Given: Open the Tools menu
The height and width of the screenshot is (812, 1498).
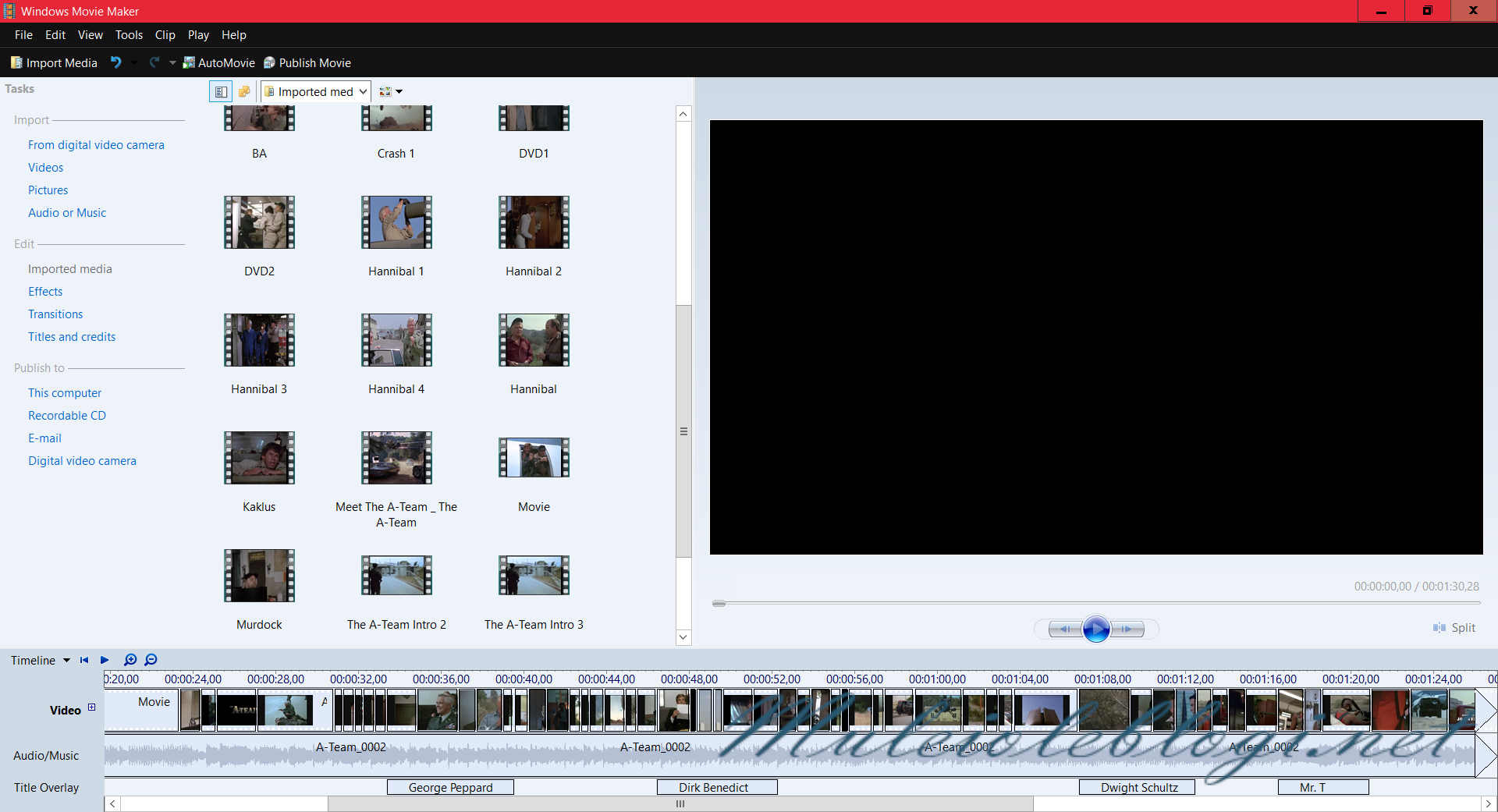Looking at the screenshot, I should 129,35.
